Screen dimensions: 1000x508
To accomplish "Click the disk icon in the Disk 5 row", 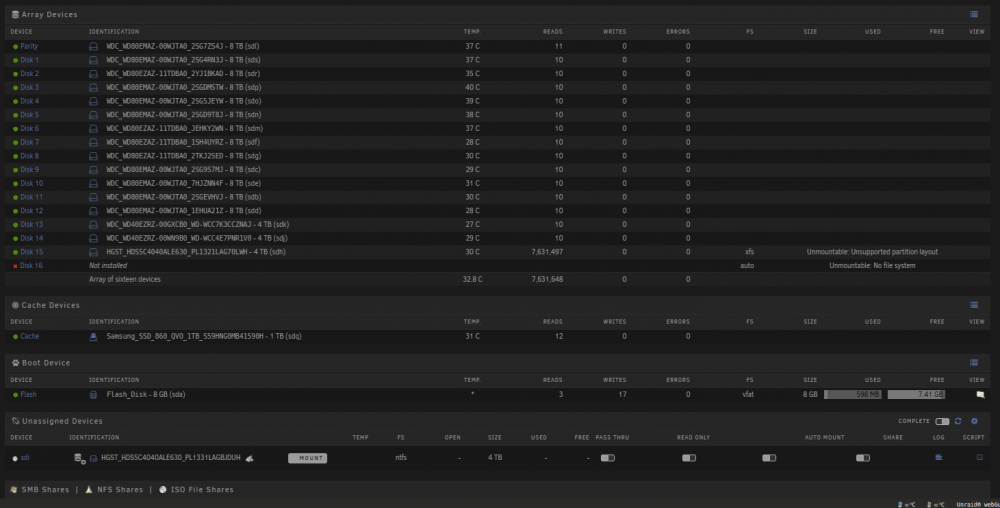I will coord(93,115).
